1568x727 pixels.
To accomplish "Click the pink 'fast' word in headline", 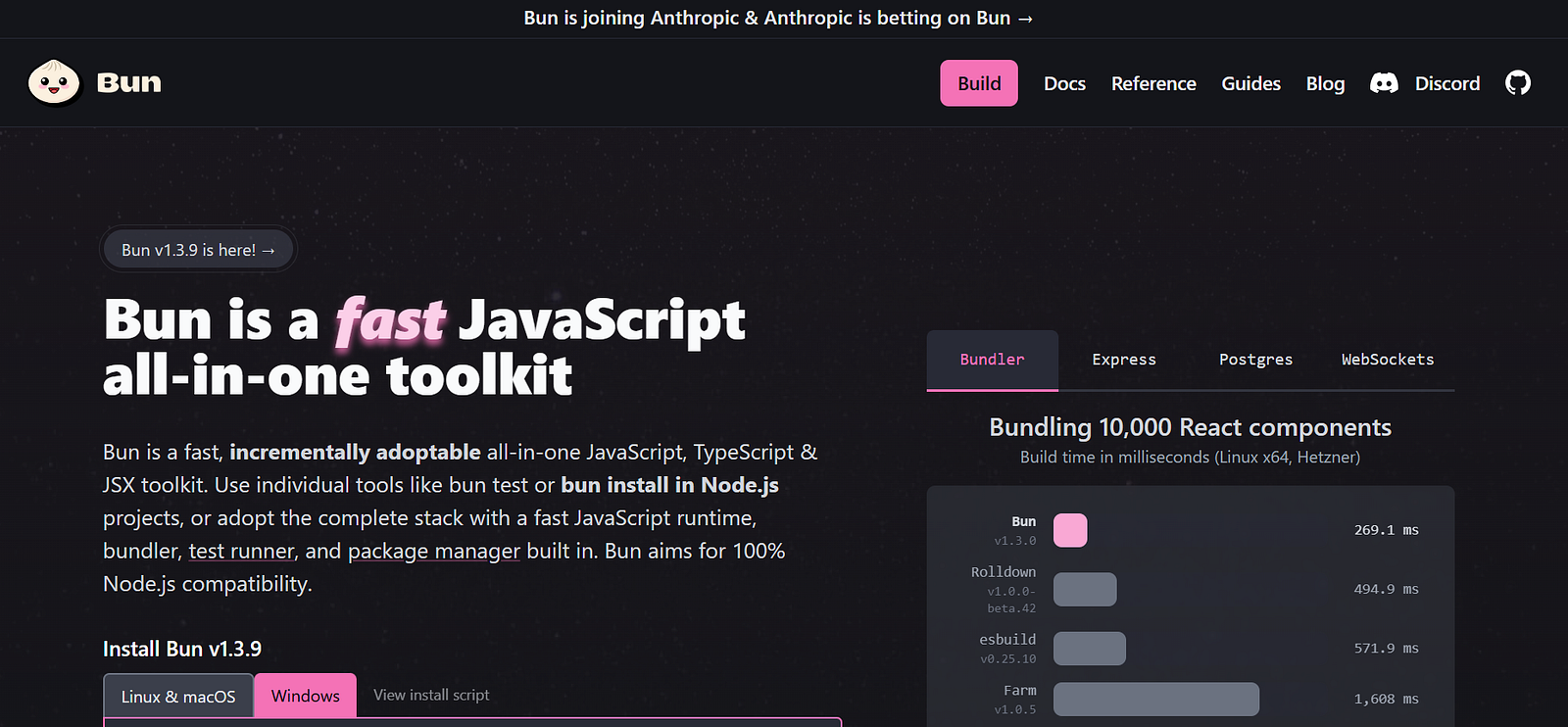I will 390,320.
